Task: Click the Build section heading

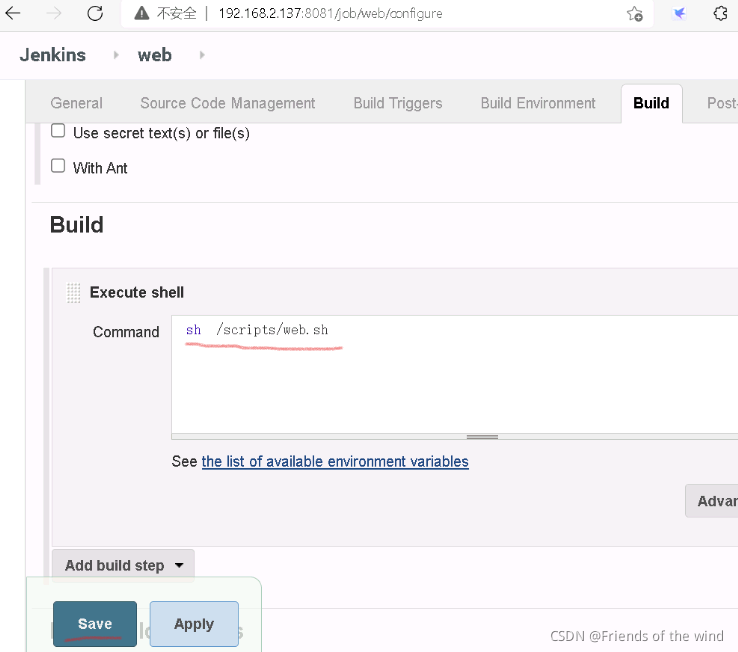Action: (x=77, y=225)
